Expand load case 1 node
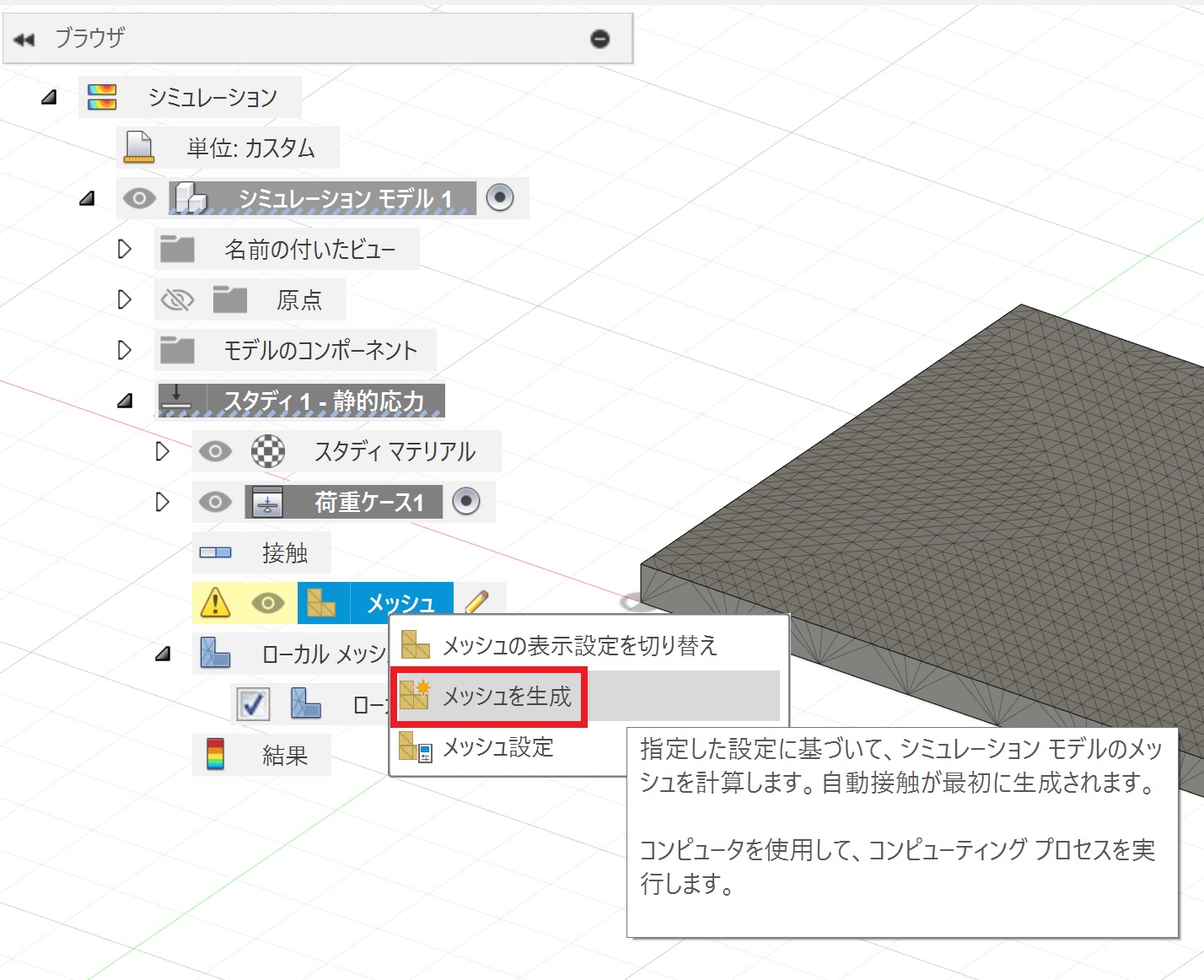Screen dimensions: 1204x980 point(163,502)
